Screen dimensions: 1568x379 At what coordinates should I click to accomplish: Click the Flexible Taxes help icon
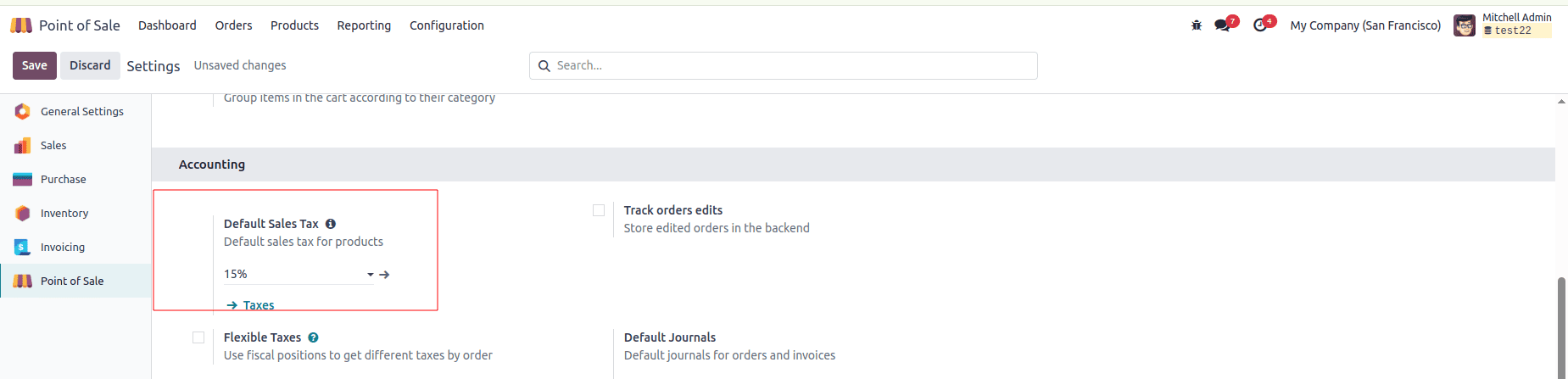pos(313,337)
